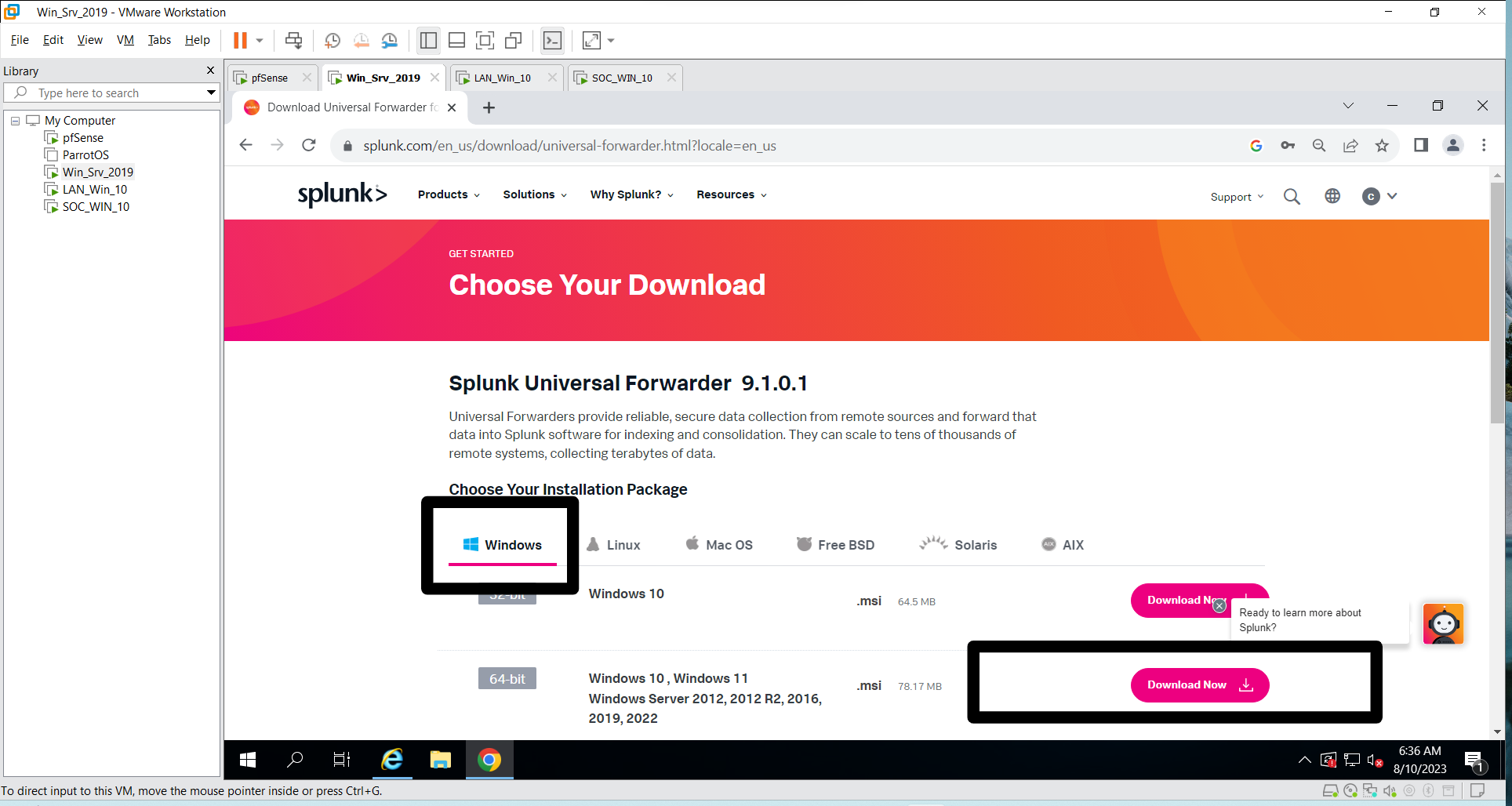
Task: Open the VMware Tabs menu
Action: click(x=159, y=40)
